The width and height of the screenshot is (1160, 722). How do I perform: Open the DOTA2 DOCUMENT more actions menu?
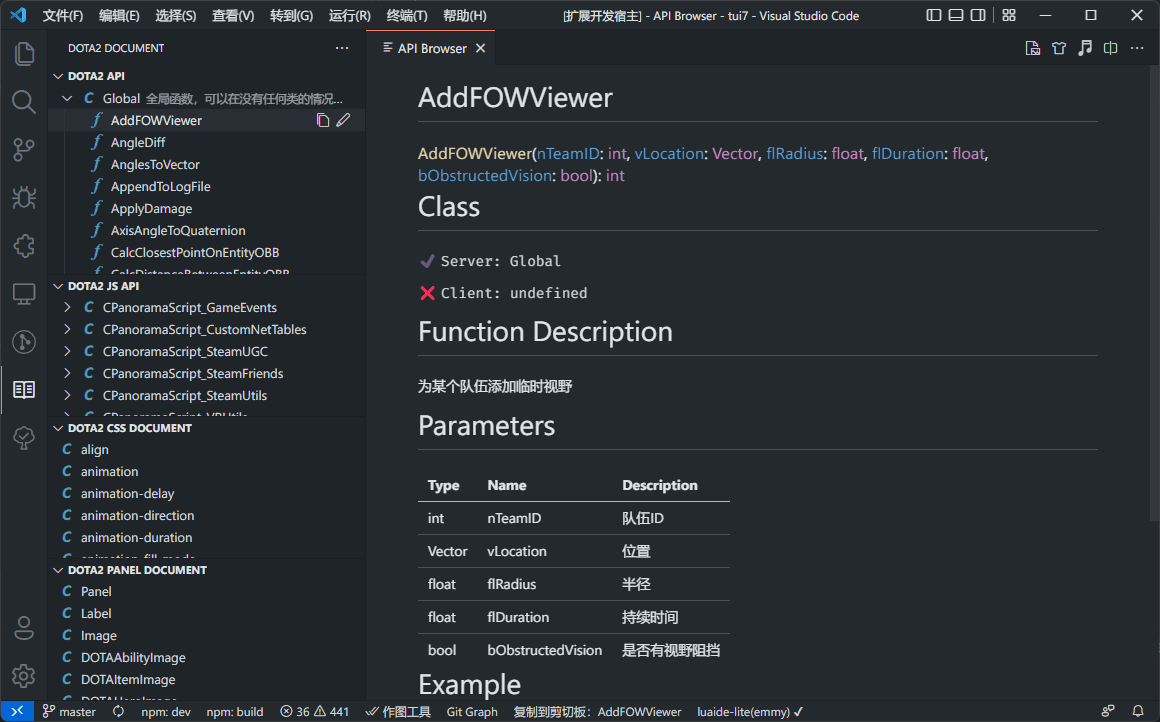click(x=342, y=48)
